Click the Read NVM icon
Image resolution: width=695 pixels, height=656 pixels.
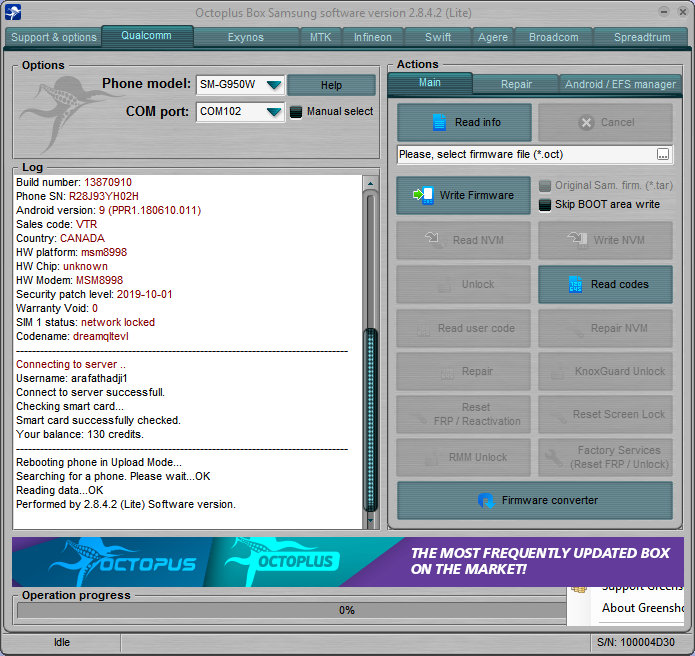pos(434,240)
